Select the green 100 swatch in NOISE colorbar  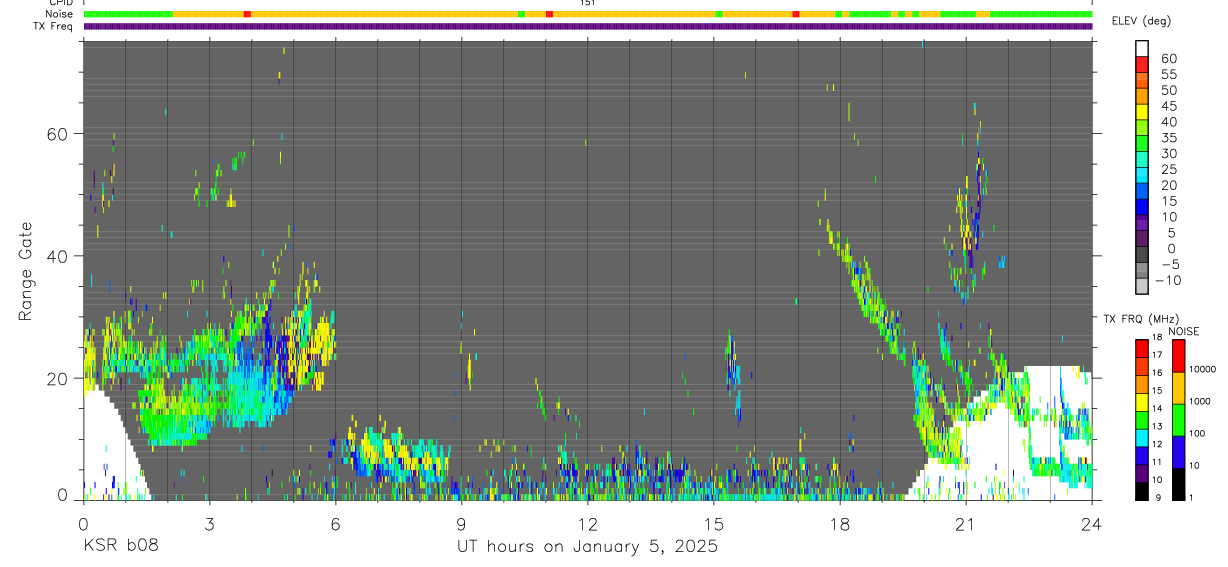pos(1178,420)
